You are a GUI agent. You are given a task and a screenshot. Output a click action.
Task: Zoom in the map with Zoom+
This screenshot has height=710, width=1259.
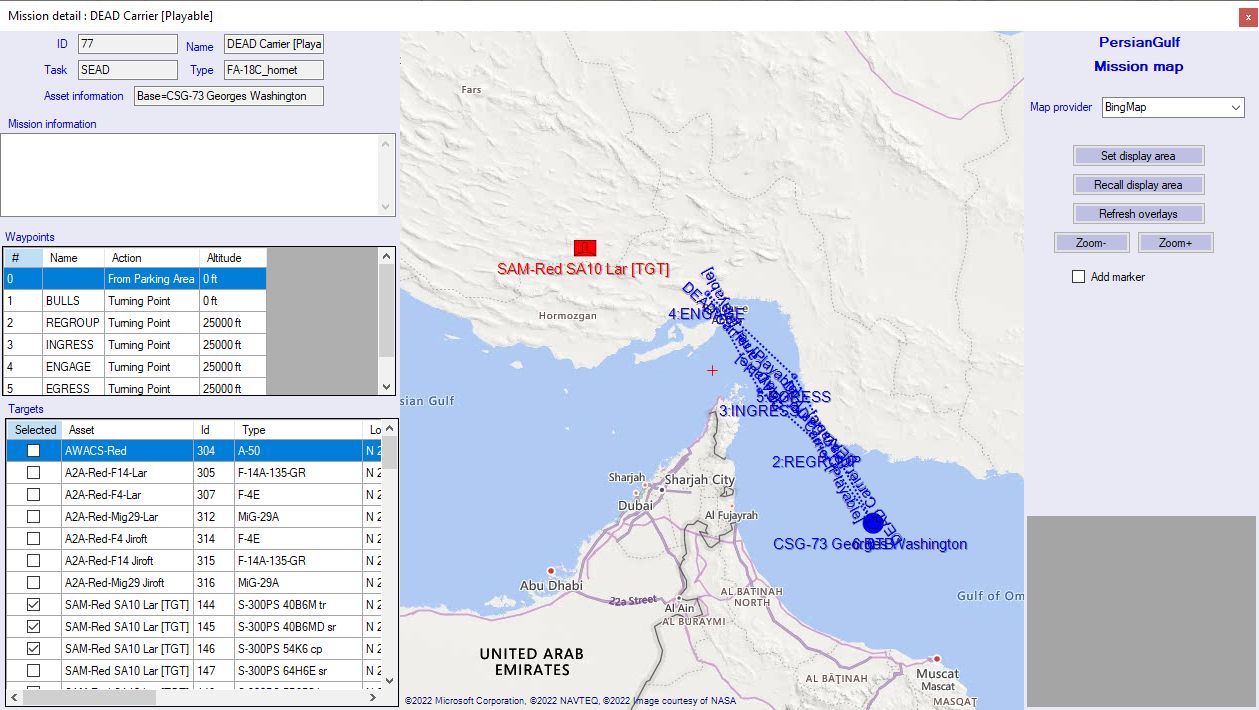coord(1175,243)
